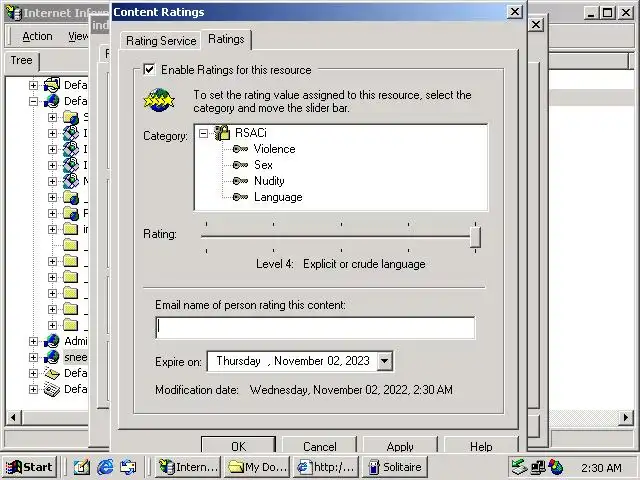Select the Nudity key icon
Image resolution: width=640 pixels, height=480 pixels.
(240, 181)
